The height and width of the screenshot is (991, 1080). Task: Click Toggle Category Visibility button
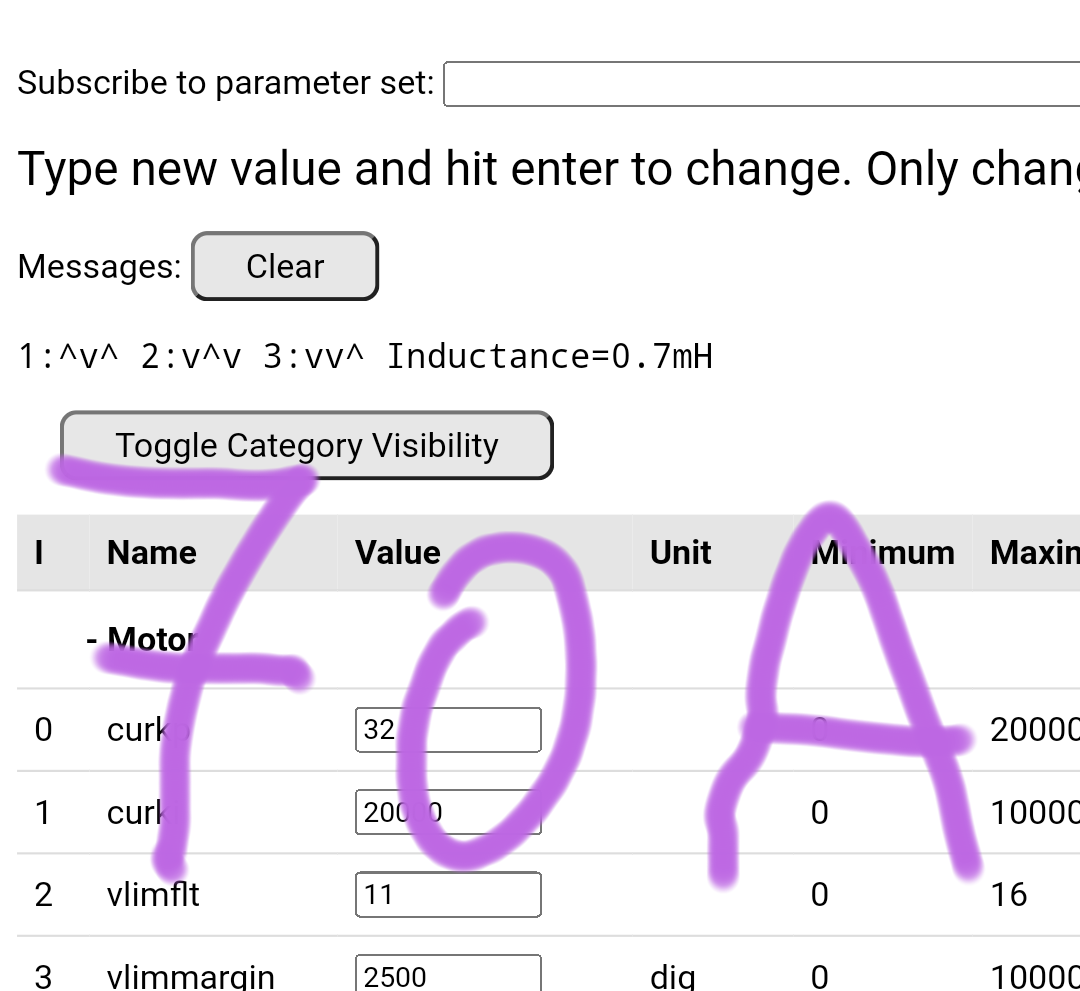(306, 445)
